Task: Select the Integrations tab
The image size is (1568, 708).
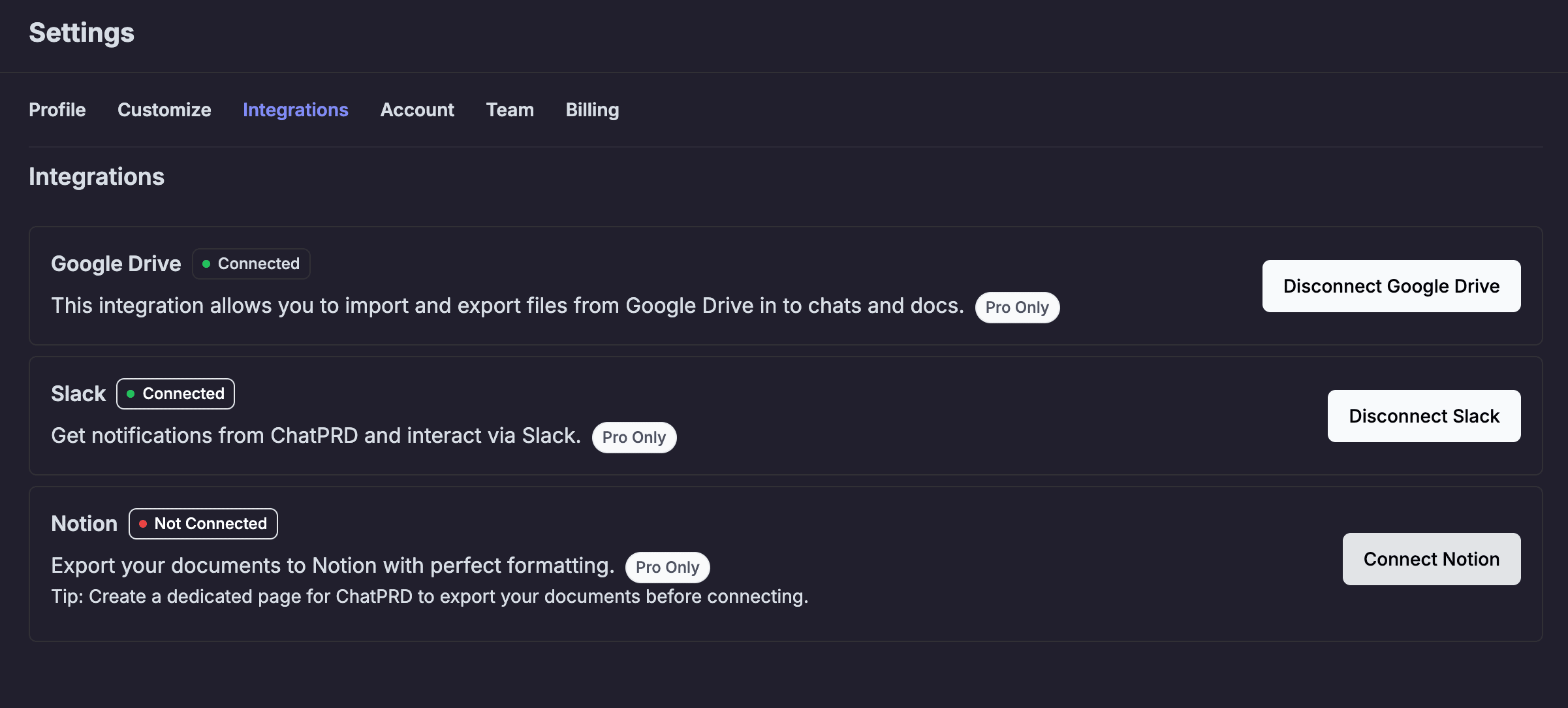Action: coord(295,110)
